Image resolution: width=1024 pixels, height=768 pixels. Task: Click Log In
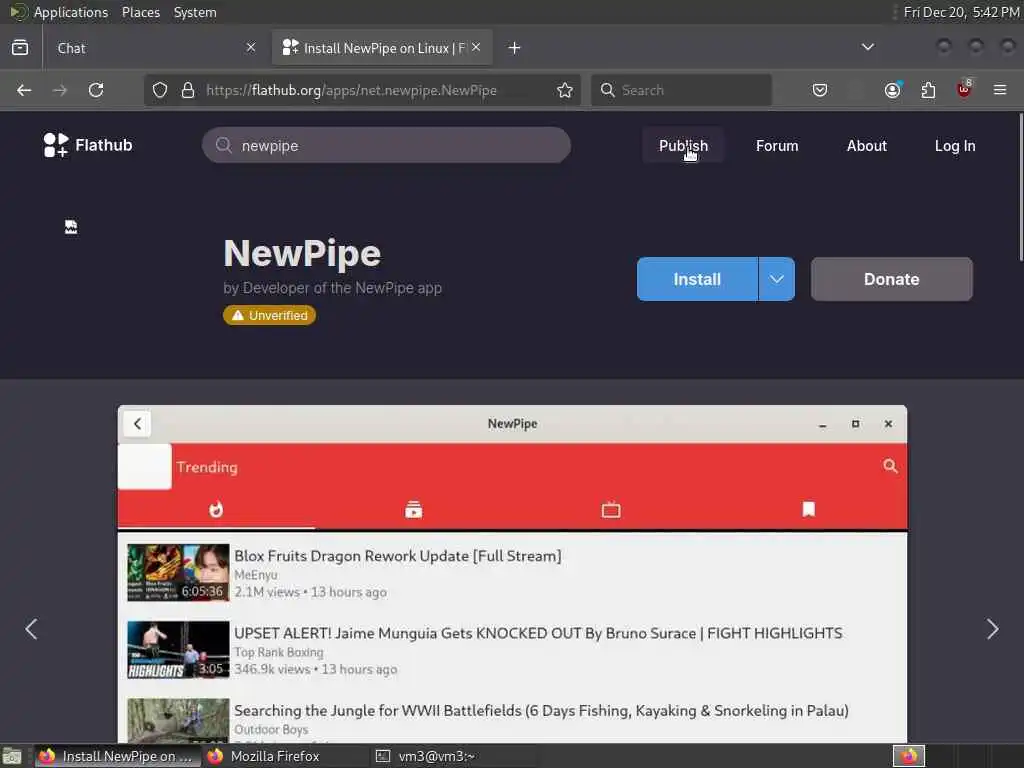[x=955, y=146]
